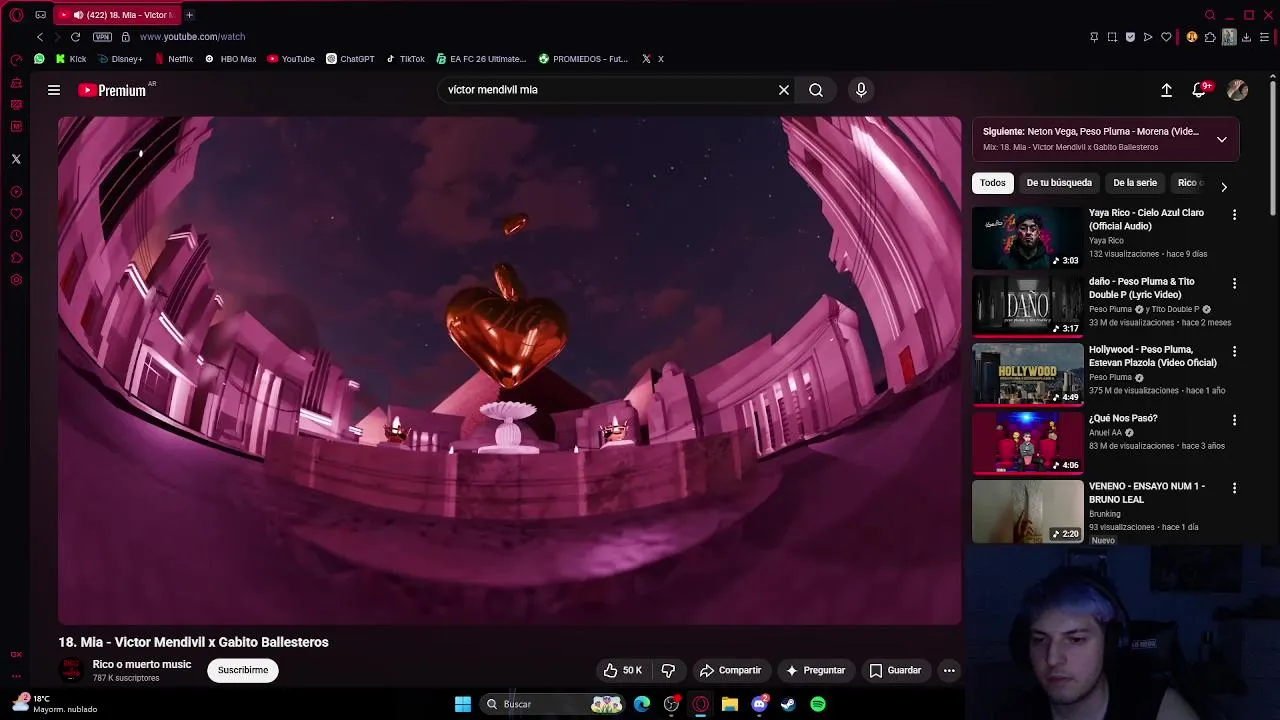Viewport: 1280px width, 720px height.
Task: Reload the current page
Action: point(75,37)
